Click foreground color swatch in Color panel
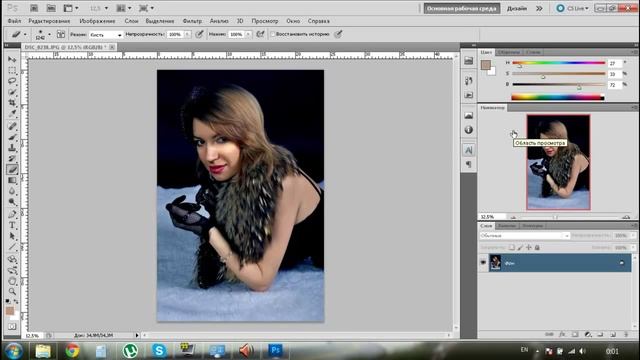The image size is (640, 360). 485,65
